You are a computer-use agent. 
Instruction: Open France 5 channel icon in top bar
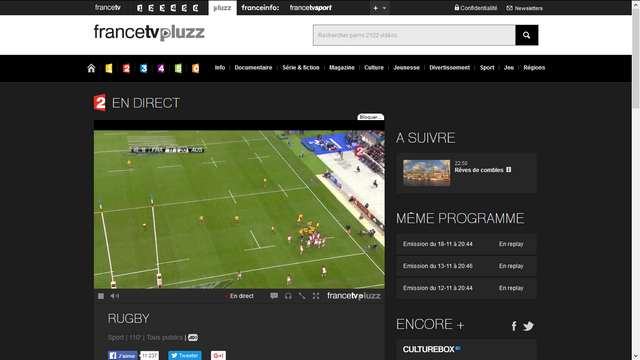184,8
